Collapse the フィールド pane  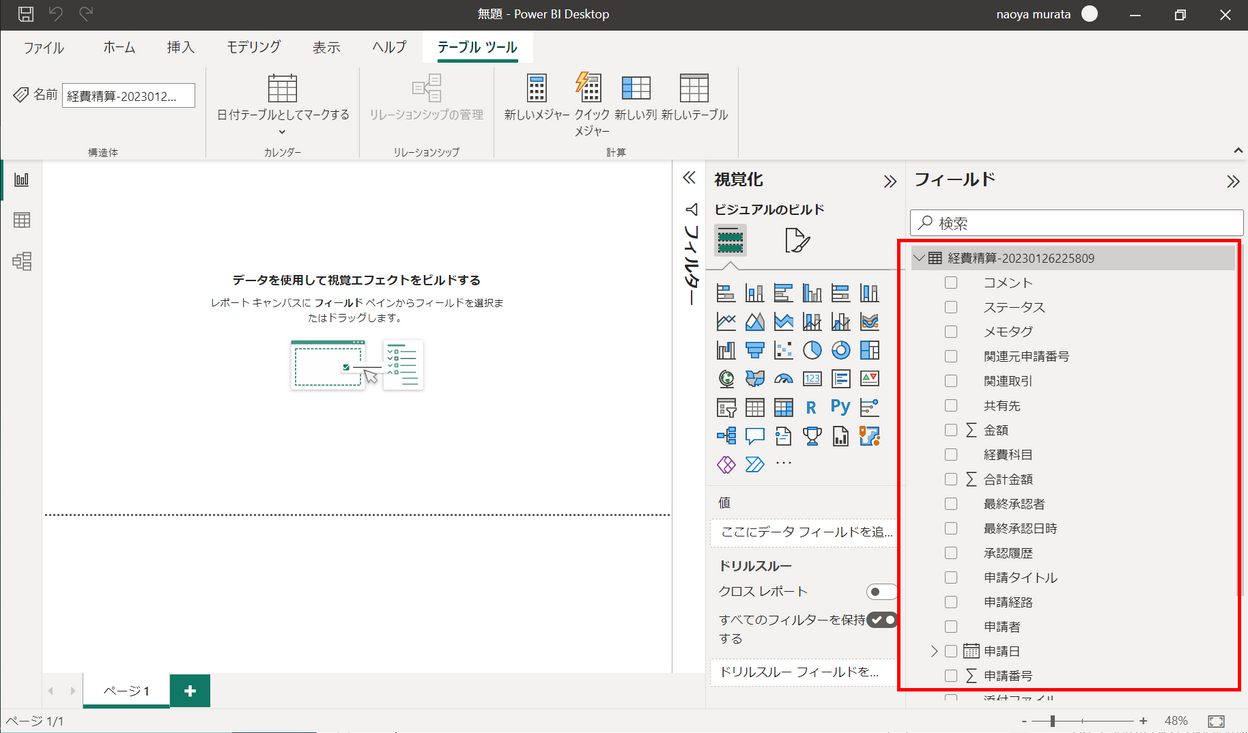(x=1233, y=182)
